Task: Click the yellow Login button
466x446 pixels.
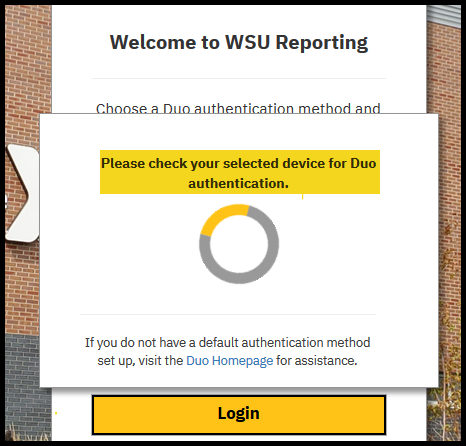Action: coord(239,415)
